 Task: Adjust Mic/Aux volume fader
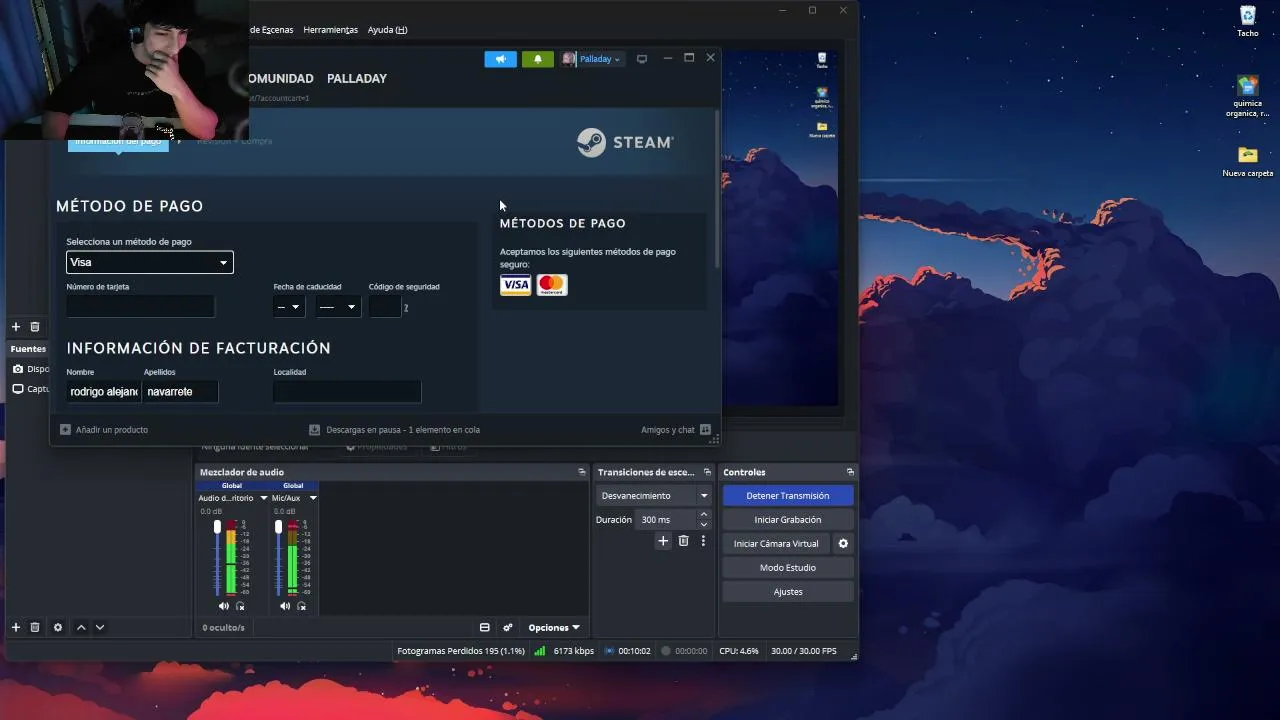click(278, 527)
